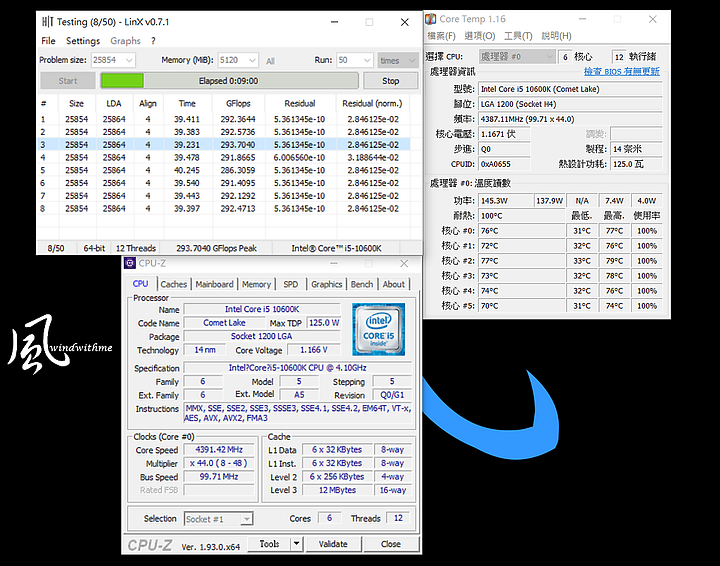The width and height of the screenshot is (720, 566).
Task: Click the frequency field 4387.11MHz in Core Temp
Action: coord(570,119)
